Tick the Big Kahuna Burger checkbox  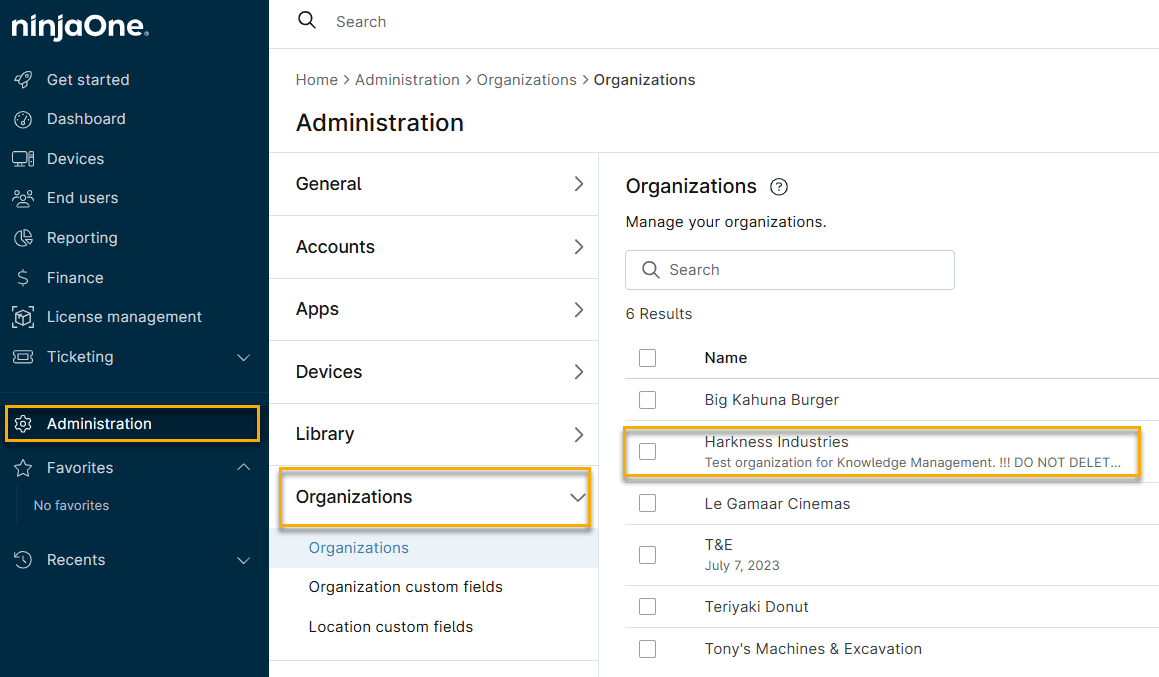coord(647,400)
